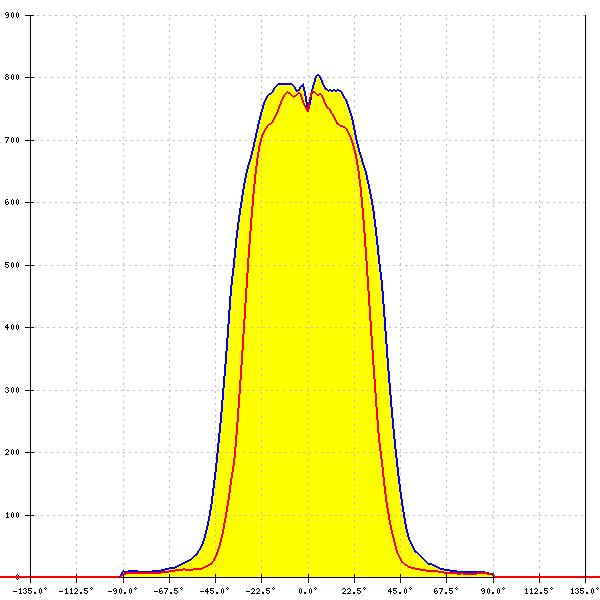Click the -22.5° x-axis label
Viewport: 600px width, 600px height.
(261, 591)
